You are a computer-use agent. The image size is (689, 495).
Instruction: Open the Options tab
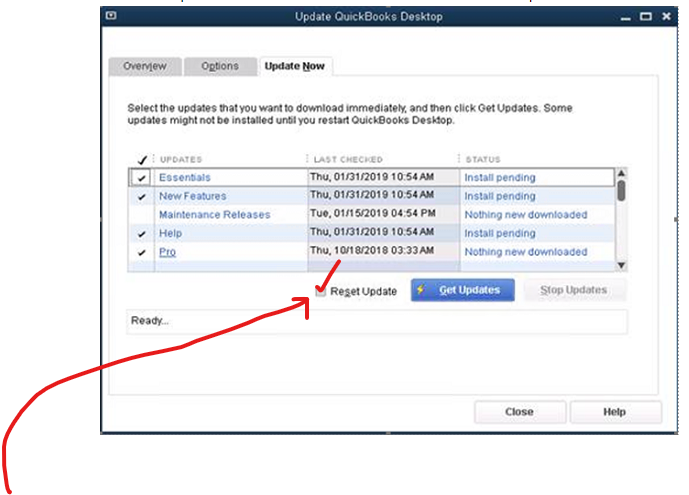click(220, 66)
